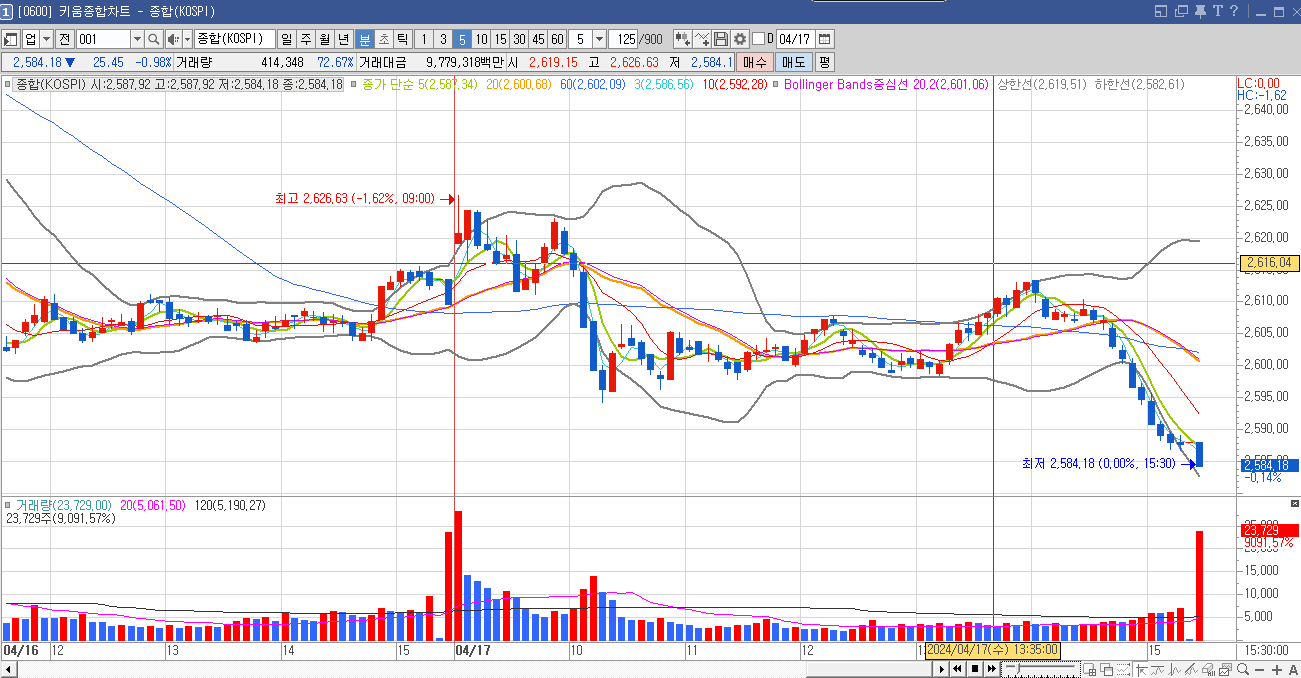
Task: Open chart settings gear icon
Action: (740, 39)
